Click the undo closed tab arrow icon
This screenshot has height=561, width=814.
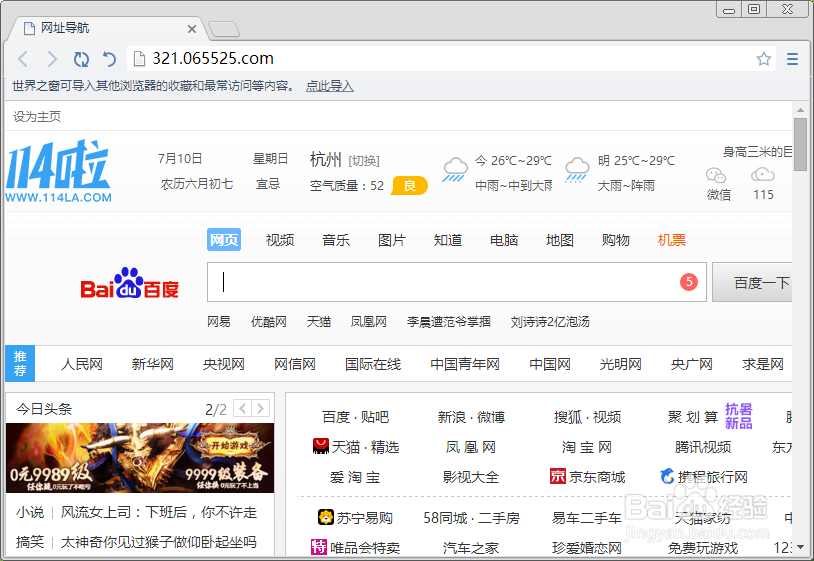click(109, 59)
